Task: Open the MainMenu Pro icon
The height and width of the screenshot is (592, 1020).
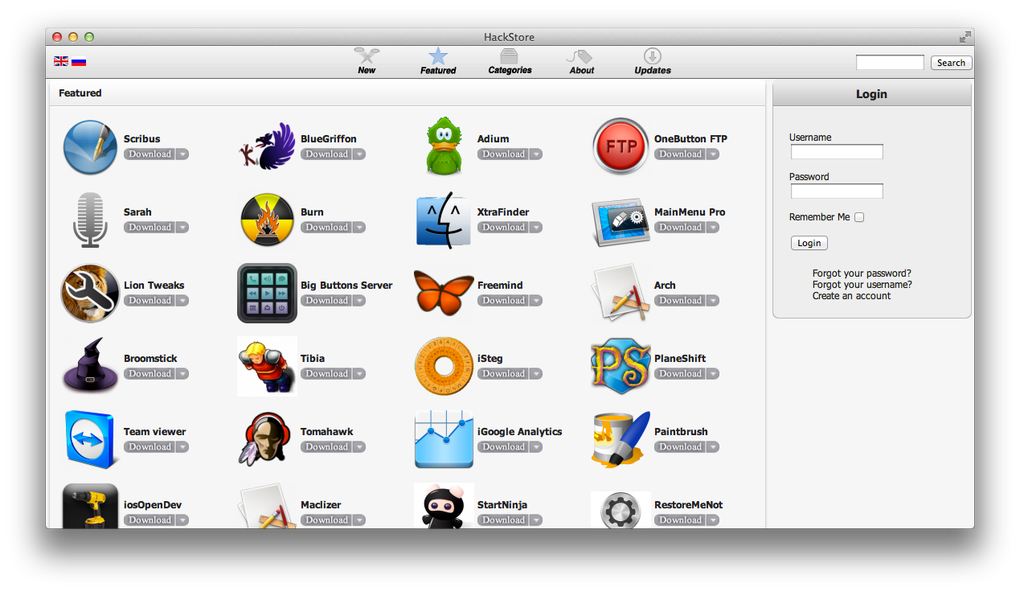Action: (621, 222)
